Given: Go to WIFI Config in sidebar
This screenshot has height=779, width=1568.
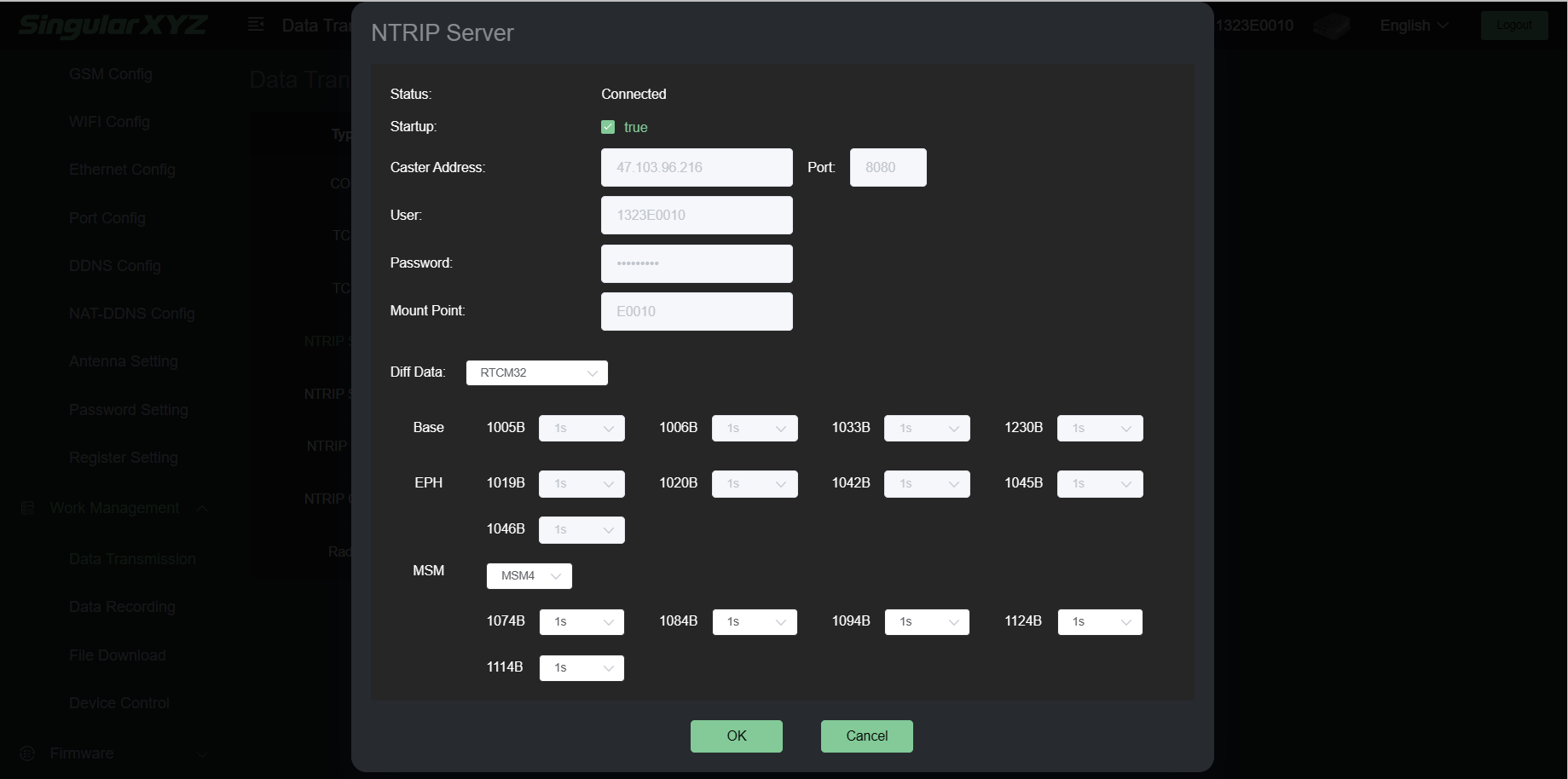Looking at the screenshot, I should (x=109, y=122).
